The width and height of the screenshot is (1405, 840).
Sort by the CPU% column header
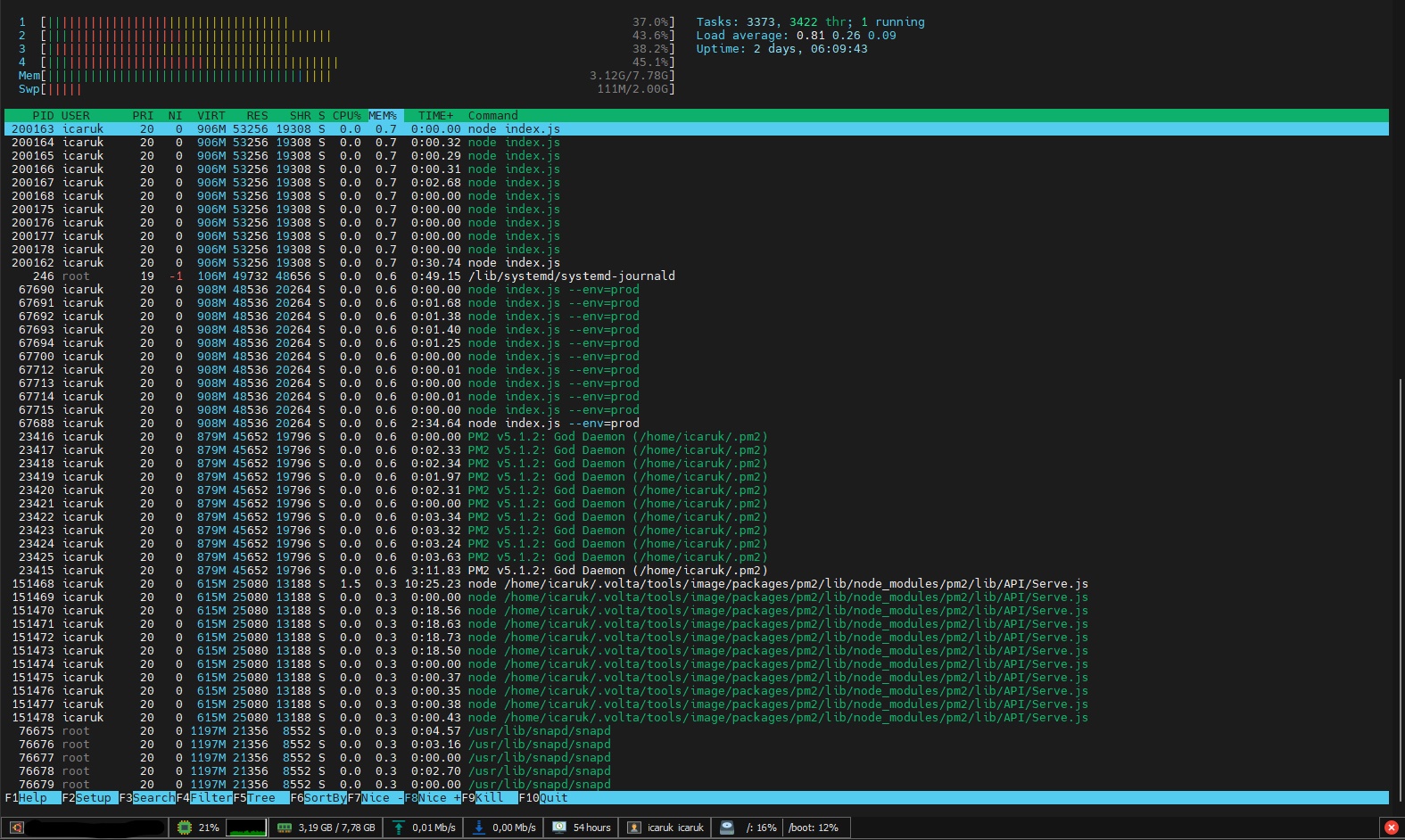347,116
